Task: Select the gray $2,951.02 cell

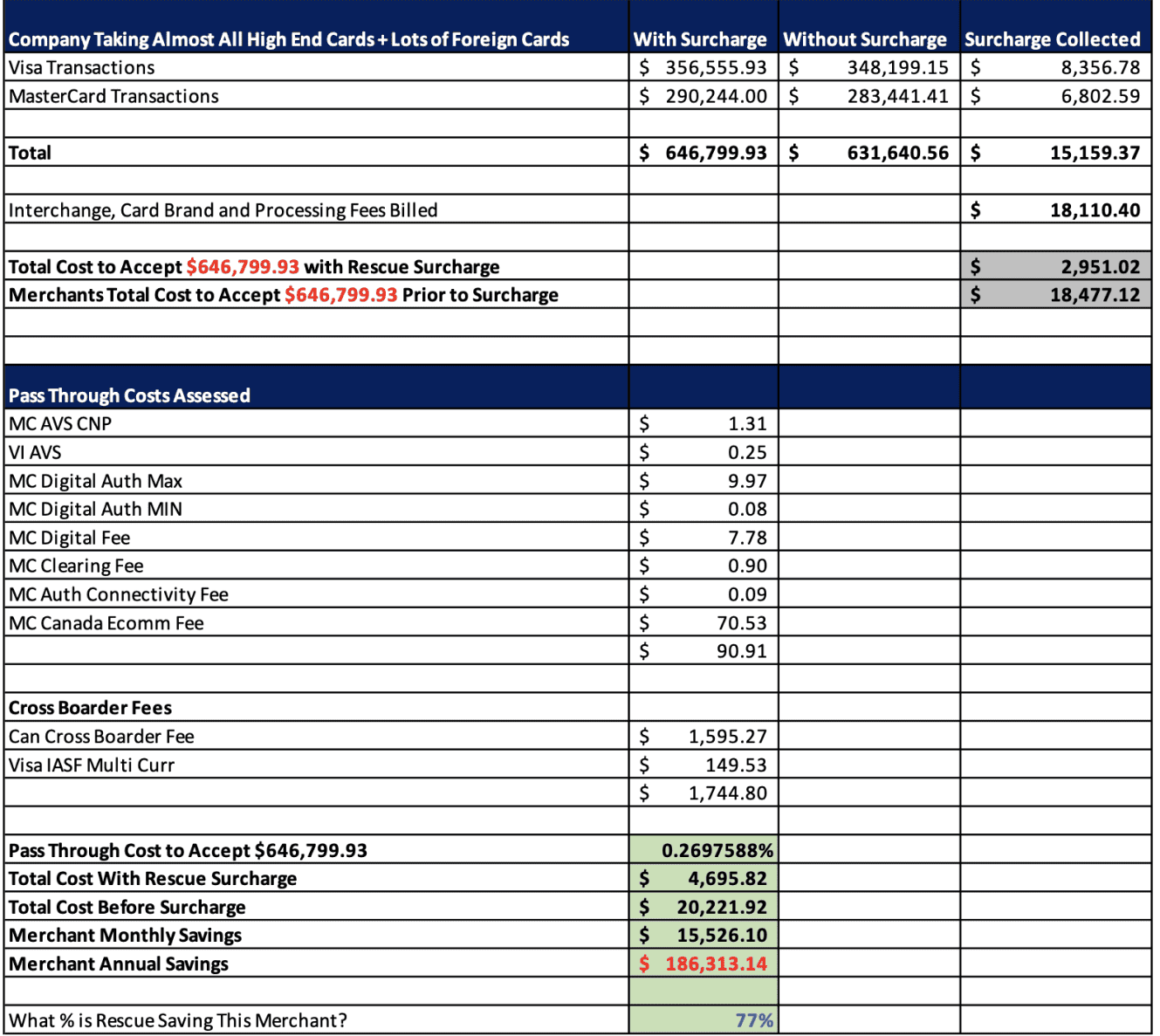Action: tap(1095, 266)
